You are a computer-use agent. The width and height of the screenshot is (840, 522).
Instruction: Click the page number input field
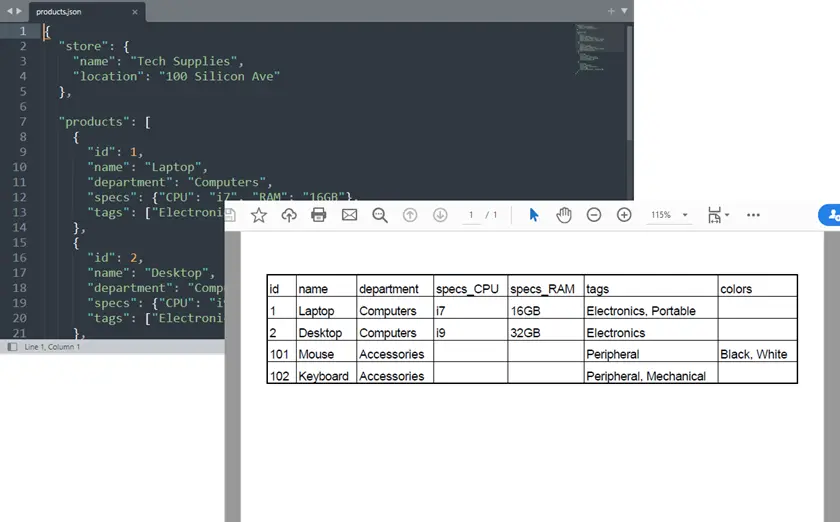[471, 215]
